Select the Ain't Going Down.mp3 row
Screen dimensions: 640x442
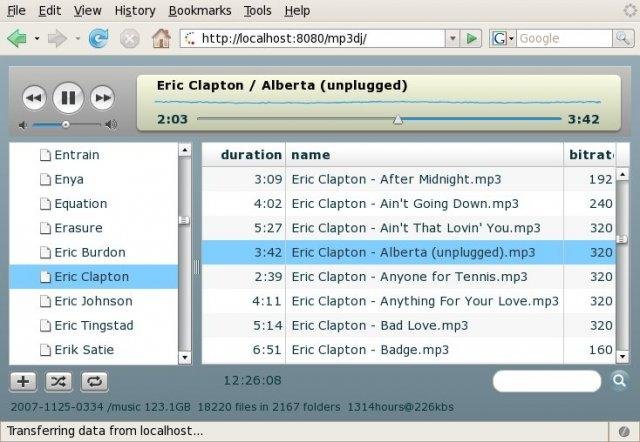[x=409, y=204]
